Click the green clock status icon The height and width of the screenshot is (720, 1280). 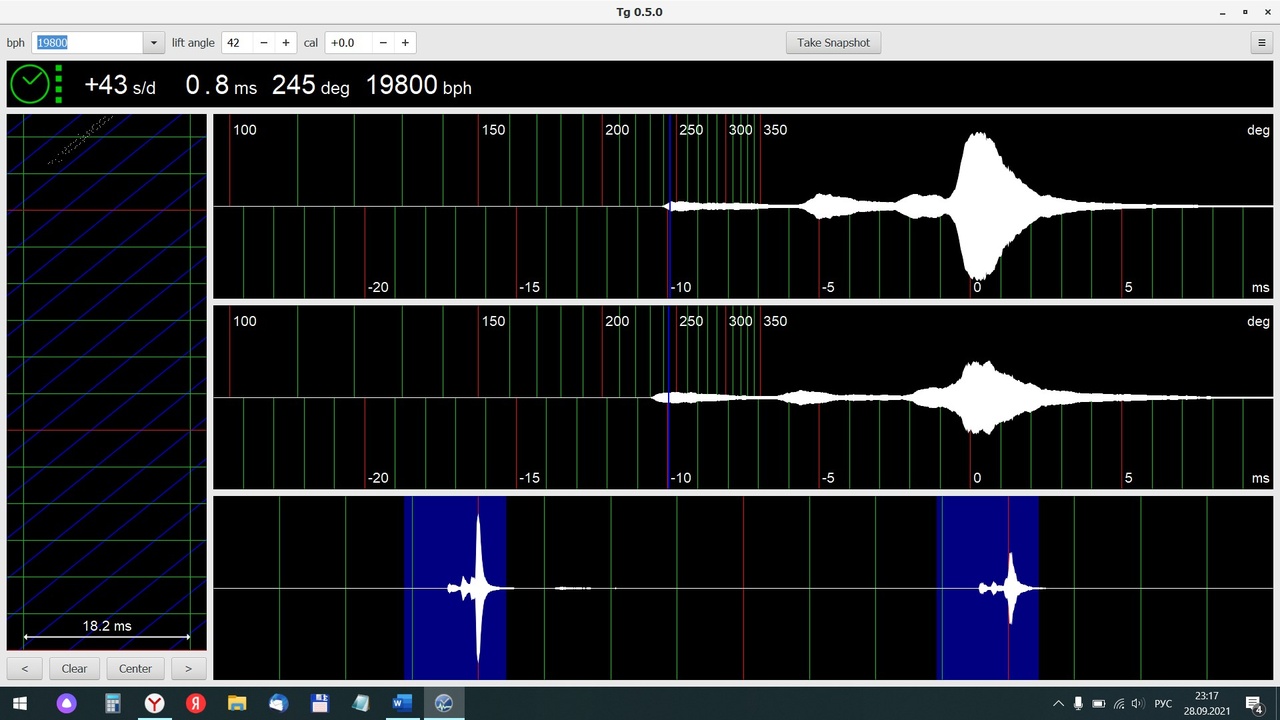click(x=30, y=85)
